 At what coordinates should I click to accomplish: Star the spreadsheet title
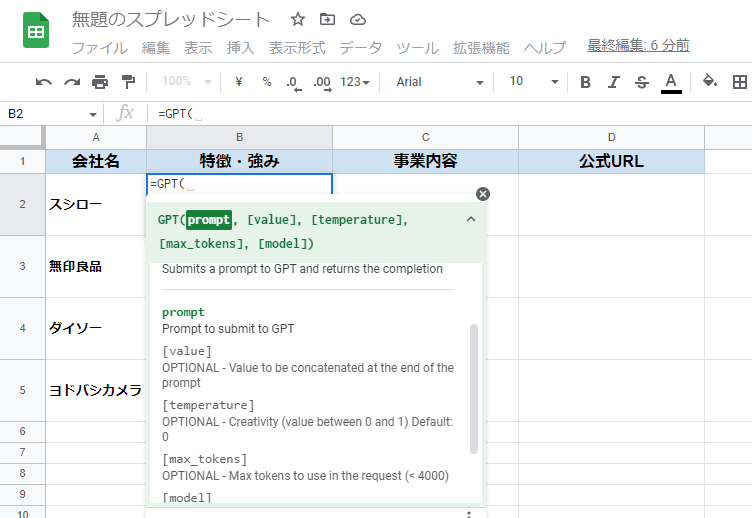(298, 20)
